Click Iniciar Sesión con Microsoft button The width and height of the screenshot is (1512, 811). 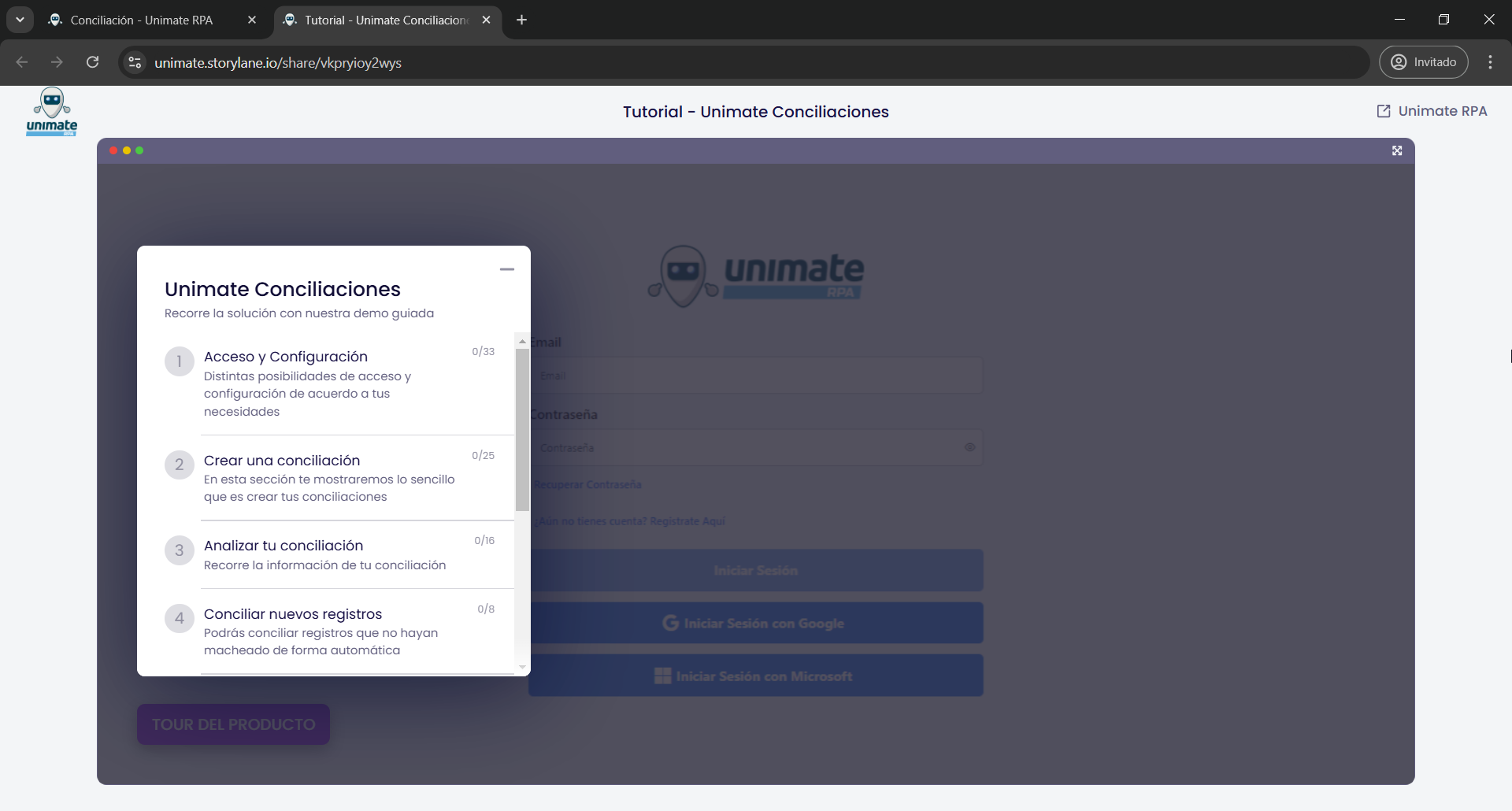(756, 676)
